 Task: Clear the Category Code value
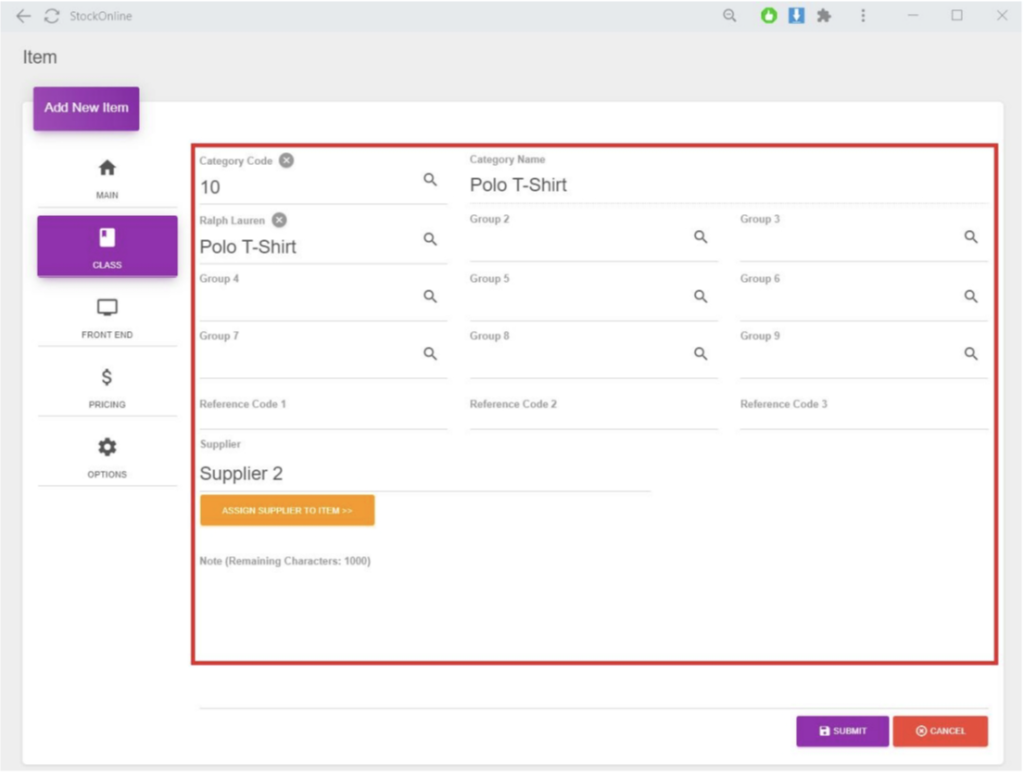287,160
